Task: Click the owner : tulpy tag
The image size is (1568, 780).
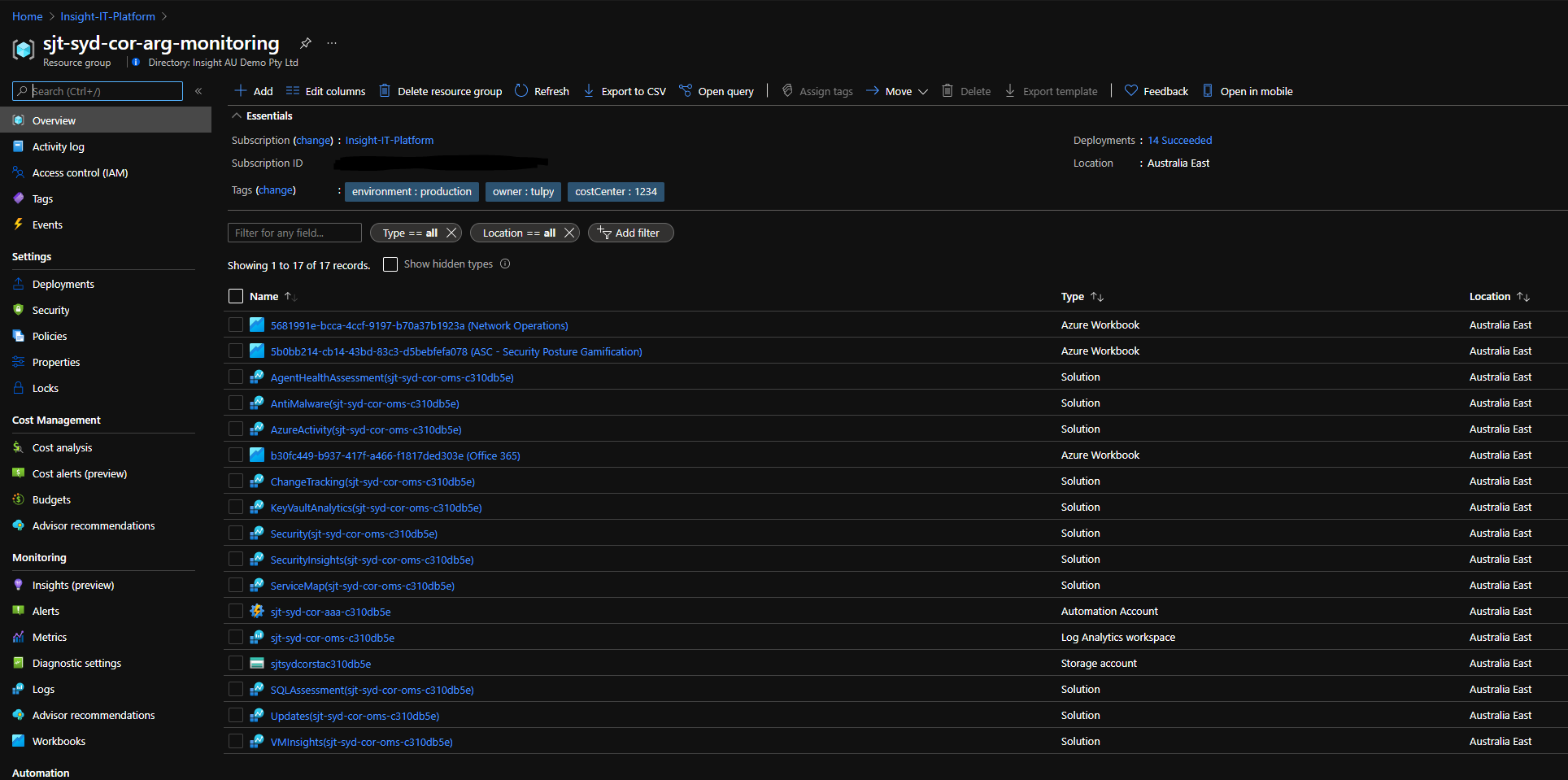Action: [x=523, y=191]
